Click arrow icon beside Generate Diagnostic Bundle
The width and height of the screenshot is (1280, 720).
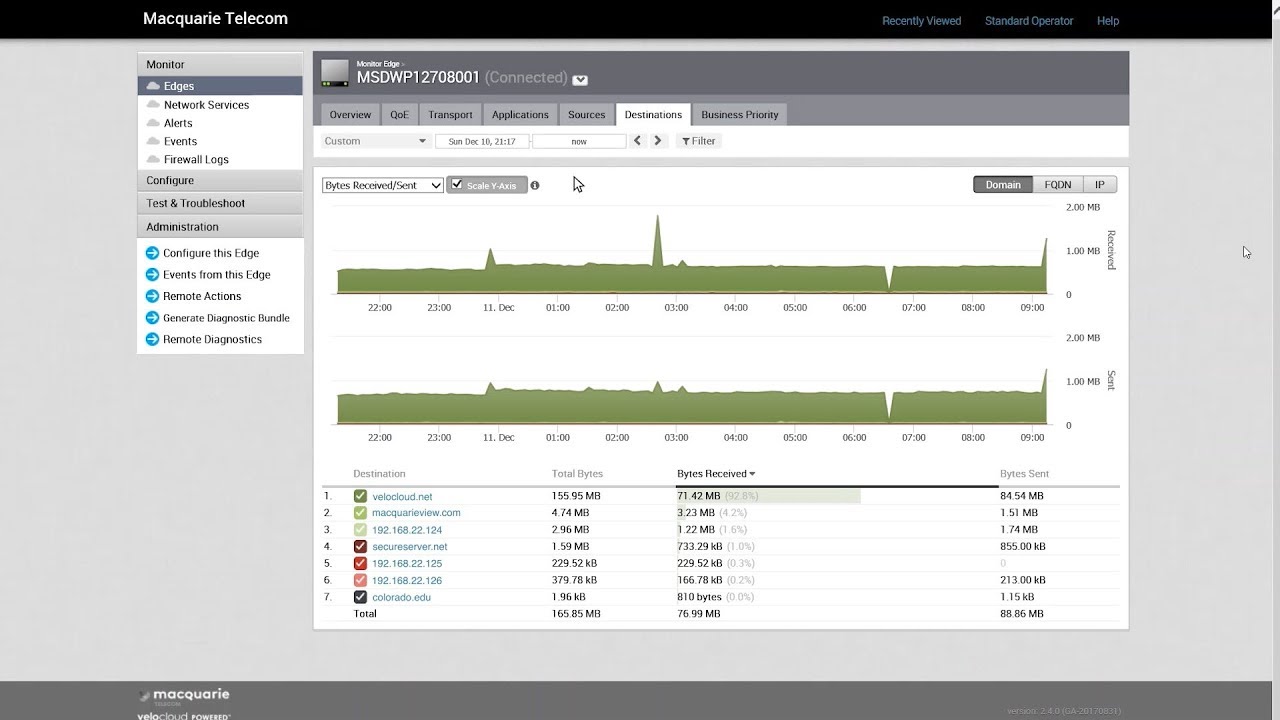152,318
